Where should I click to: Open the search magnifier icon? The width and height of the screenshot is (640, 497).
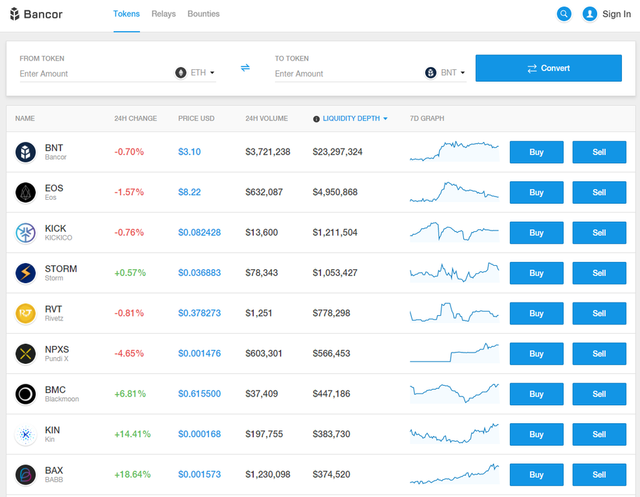click(x=564, y=14)
